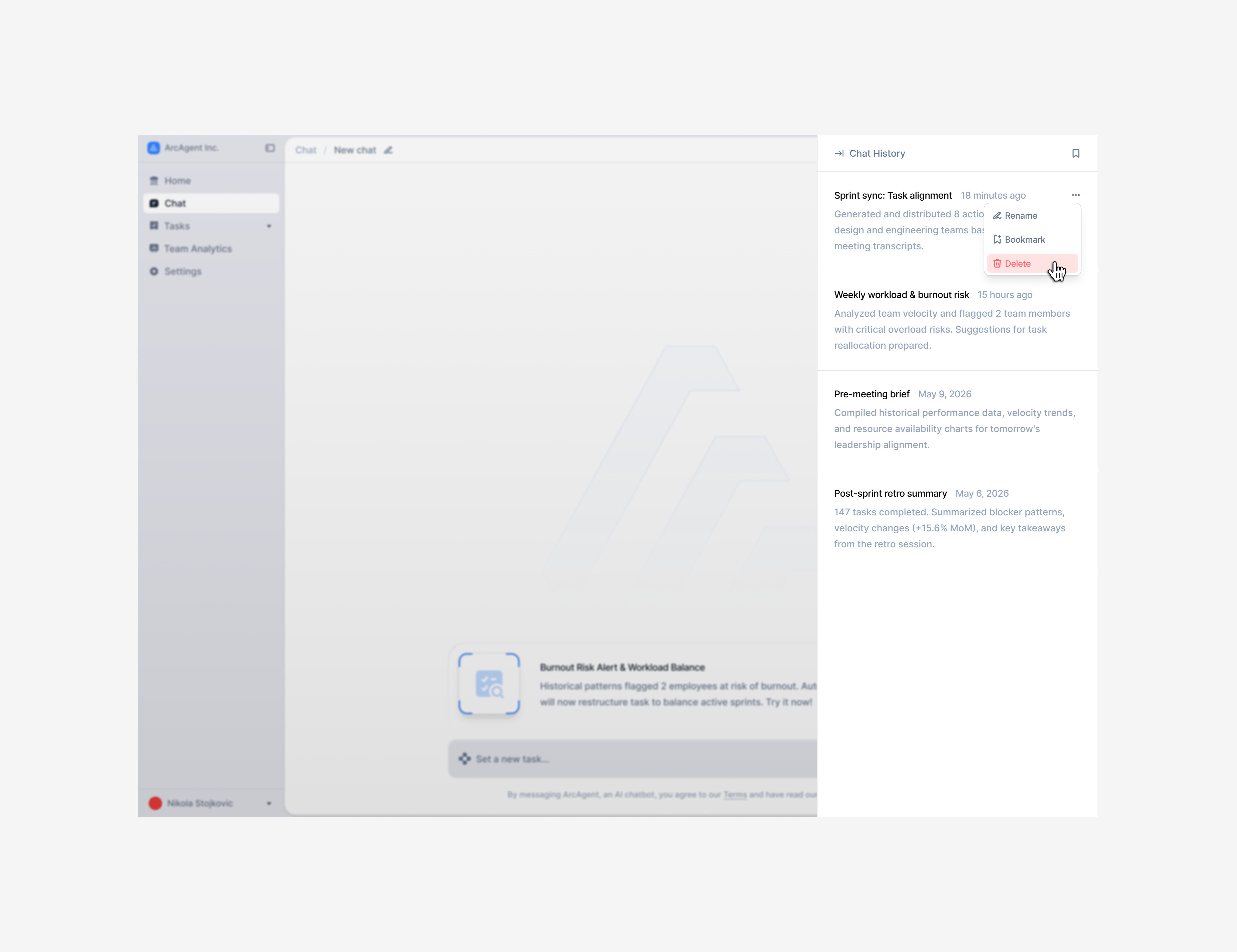Screen dimensions: 1237x952
Task: Open Tasks in the sidebar
Action: point(211,226)
